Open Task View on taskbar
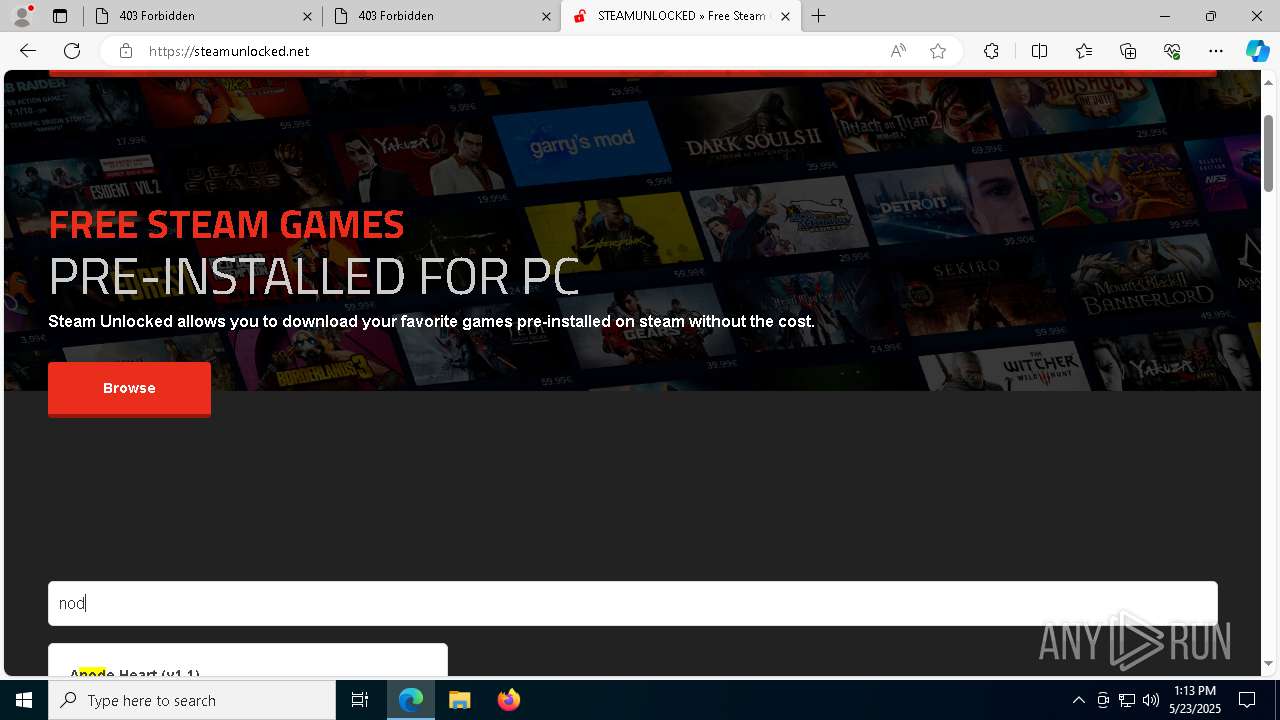This screenshot has height=720, width=1280. [x=360, y=700]
